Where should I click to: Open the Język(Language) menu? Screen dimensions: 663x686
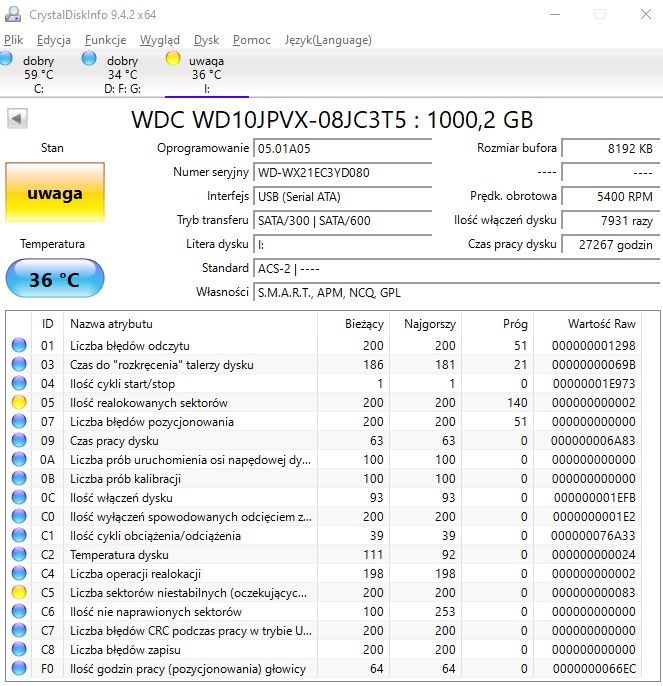(x=328, y=40)
